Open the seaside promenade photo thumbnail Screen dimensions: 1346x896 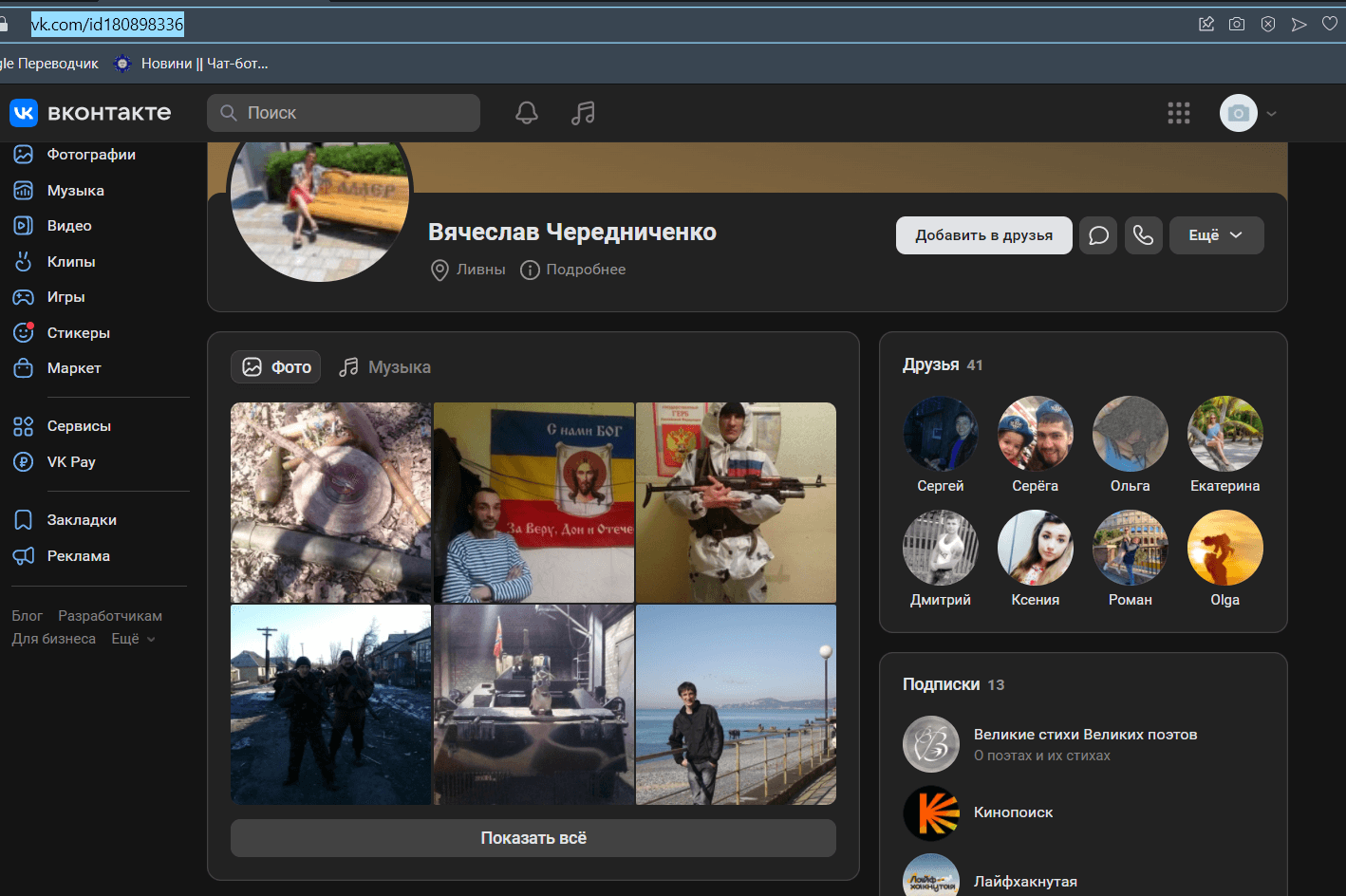736,704
